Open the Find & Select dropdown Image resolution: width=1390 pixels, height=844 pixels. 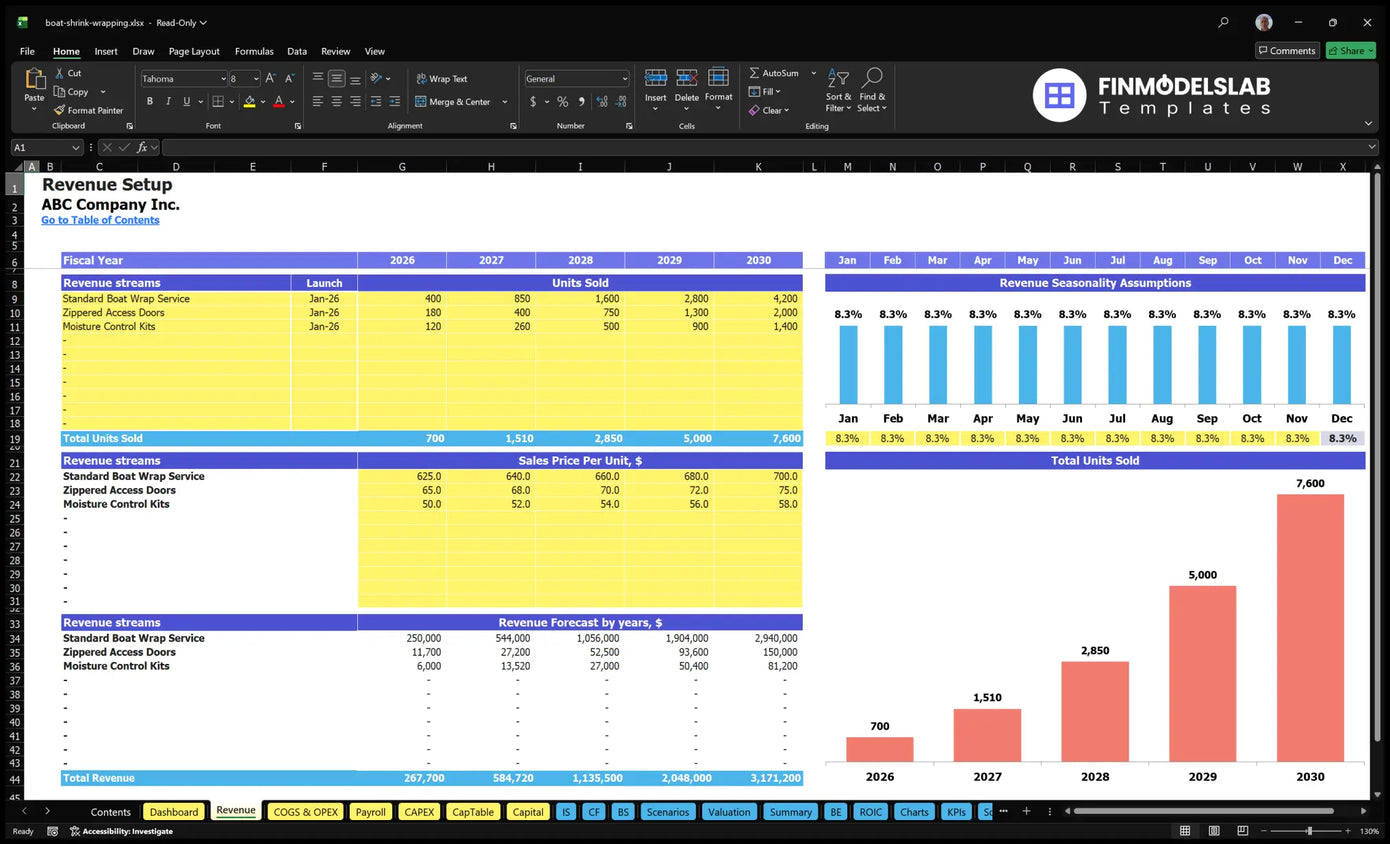(x=872, y=90)
